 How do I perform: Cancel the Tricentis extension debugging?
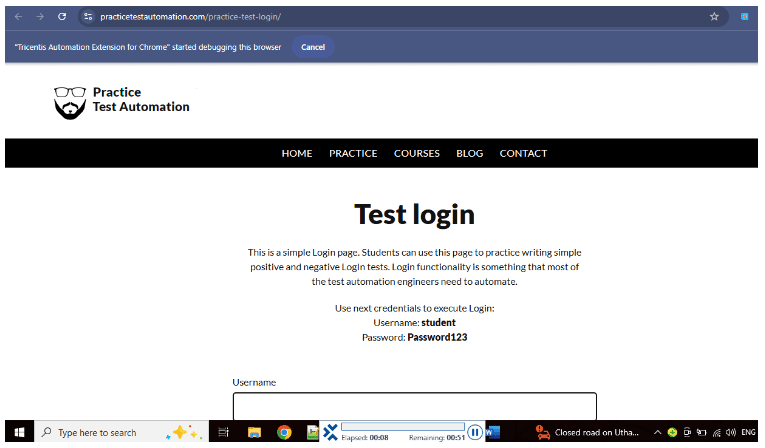pyautogui.click(x=313, y=47)
